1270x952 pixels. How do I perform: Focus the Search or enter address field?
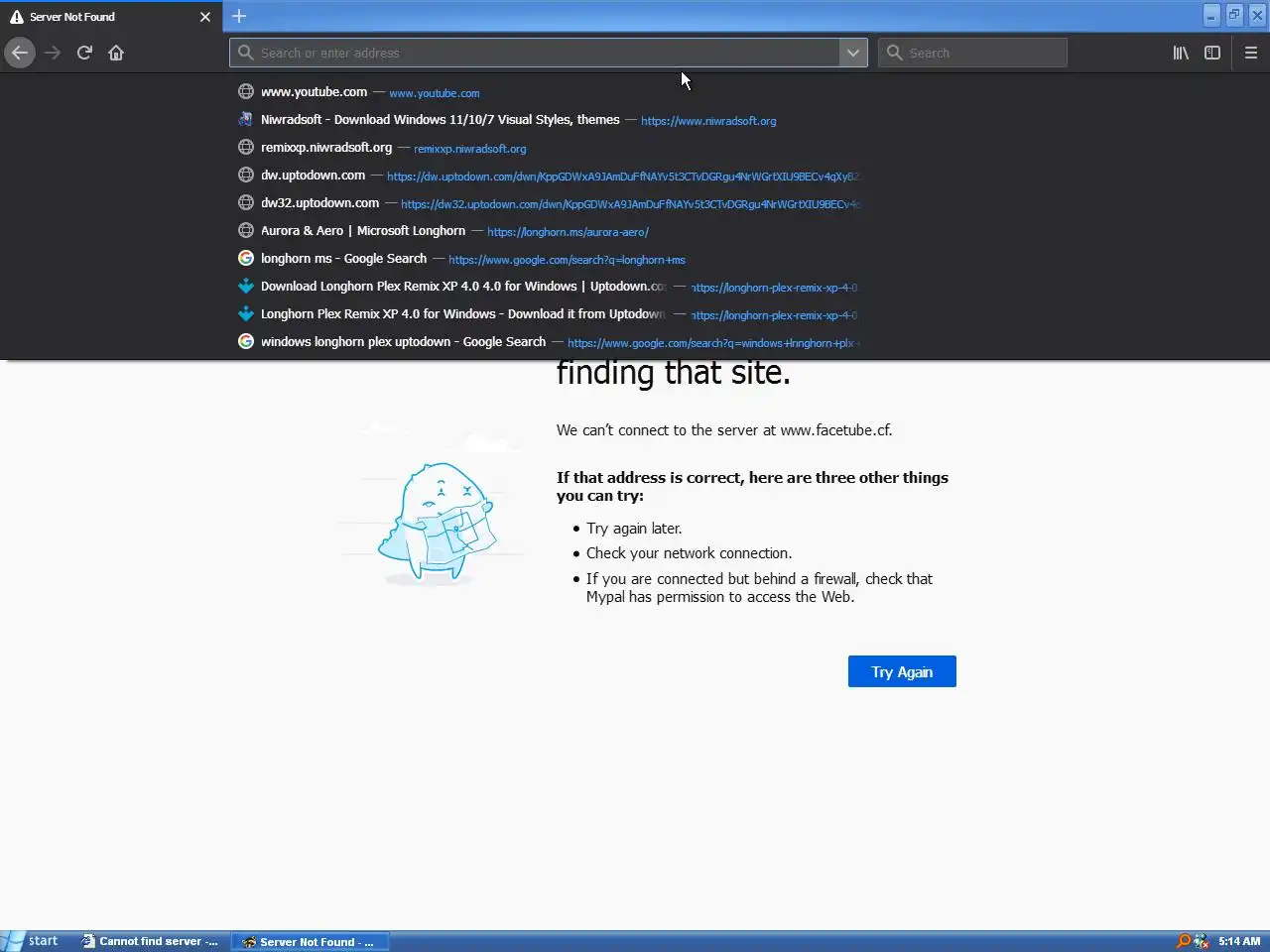[x=534, y=53]
